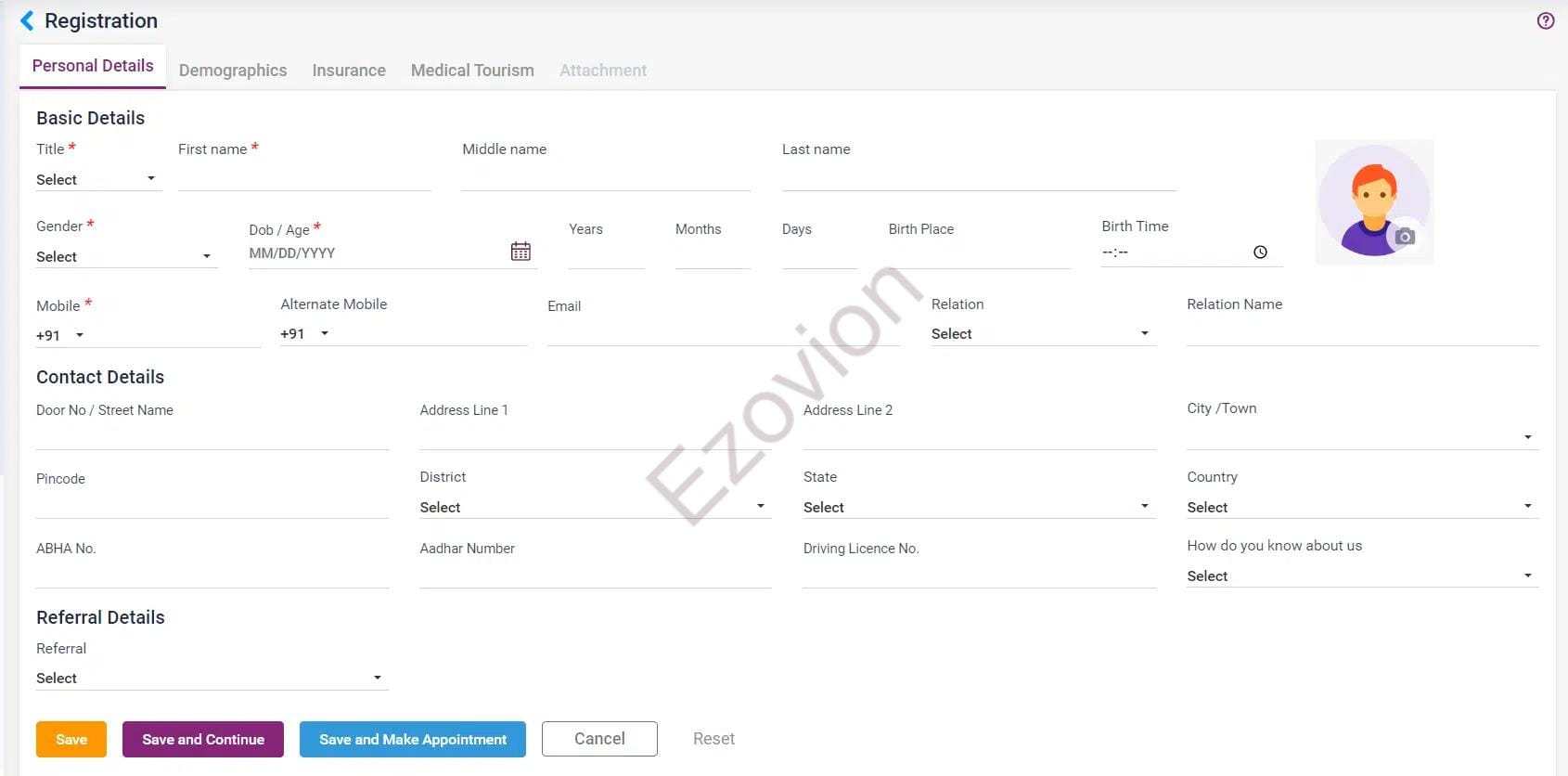Expand the Title dropdown
This screenshot has width=1568, height=776.
tap(97, 179)
